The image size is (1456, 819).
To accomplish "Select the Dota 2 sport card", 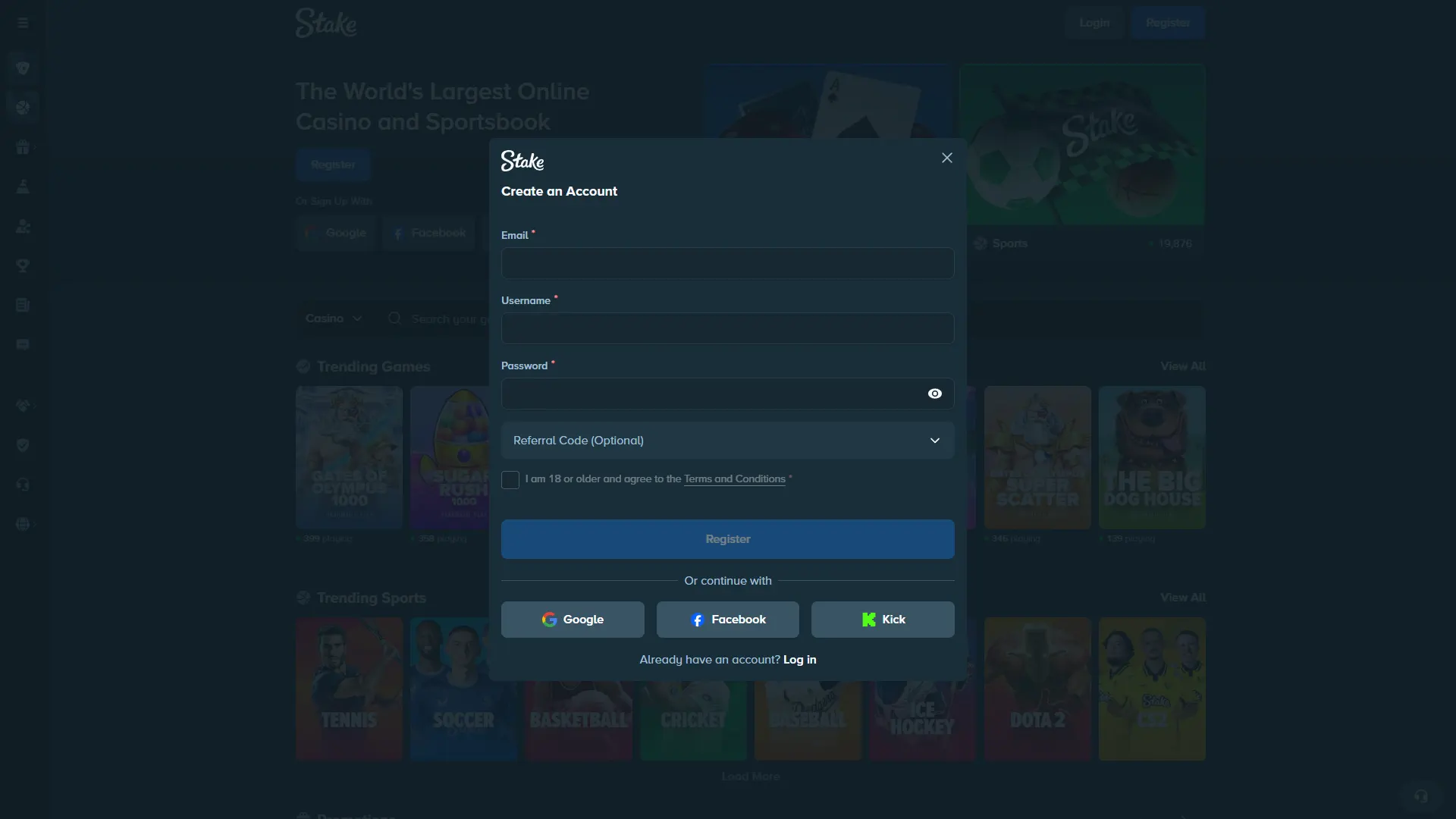I will click(x=1037, y=689).
